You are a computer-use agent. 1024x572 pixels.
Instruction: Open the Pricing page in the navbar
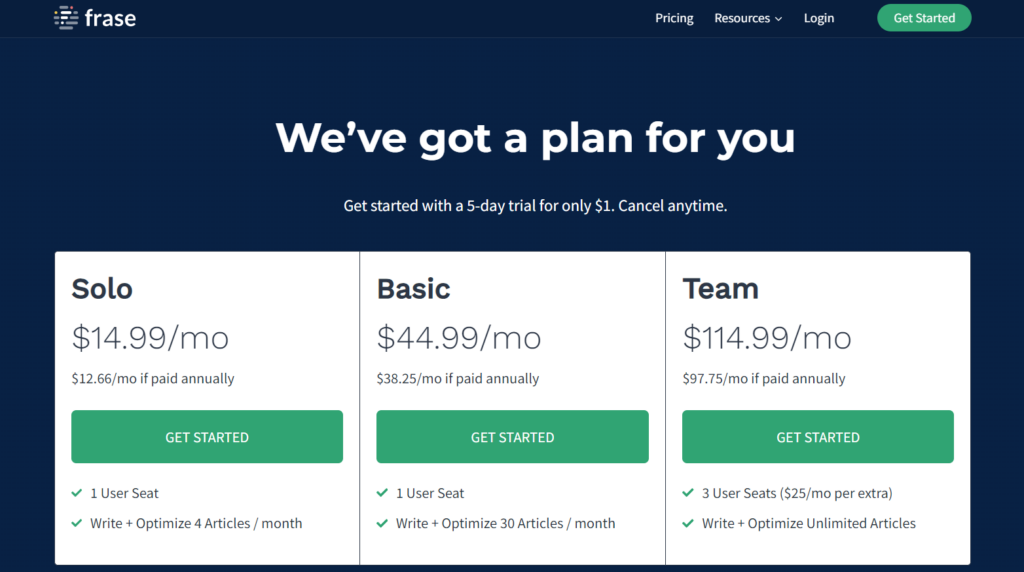coord(674,18)
